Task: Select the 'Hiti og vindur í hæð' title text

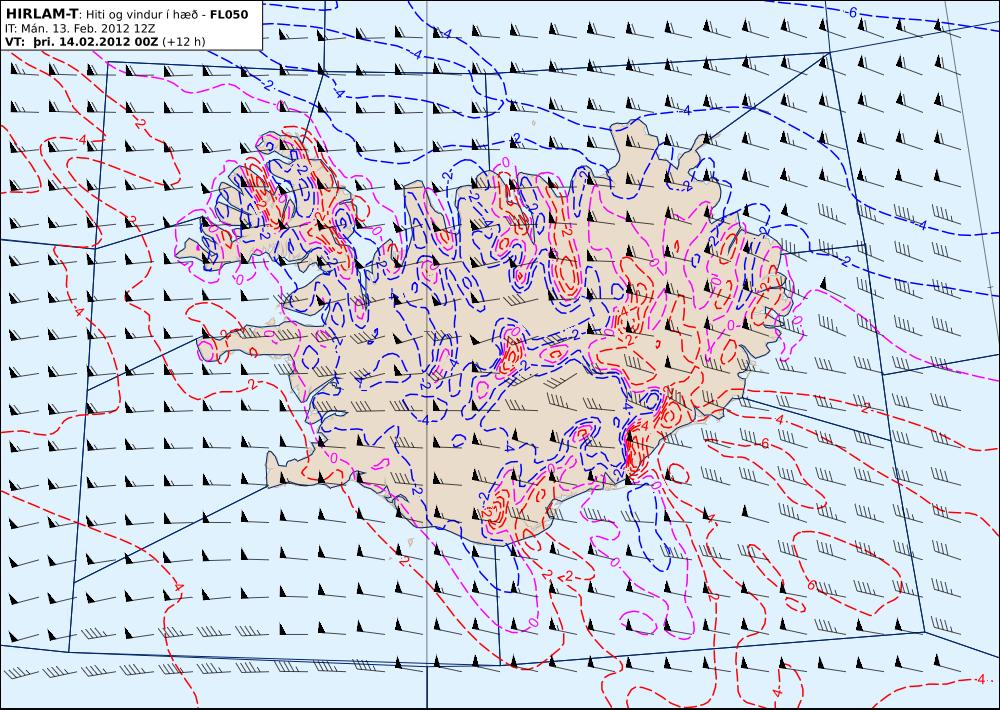Action: pos(143,15)
